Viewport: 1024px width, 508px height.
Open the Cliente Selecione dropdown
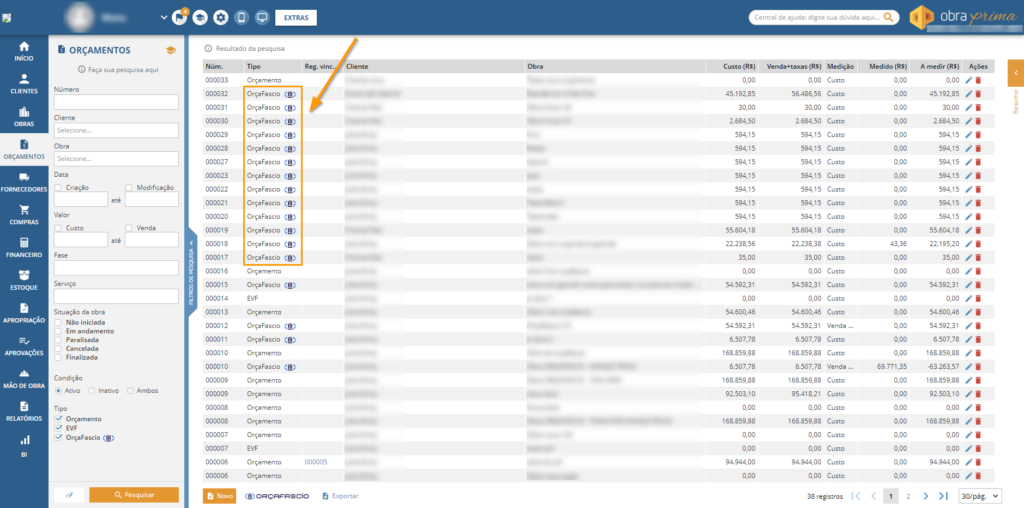(x=116, y=131)
